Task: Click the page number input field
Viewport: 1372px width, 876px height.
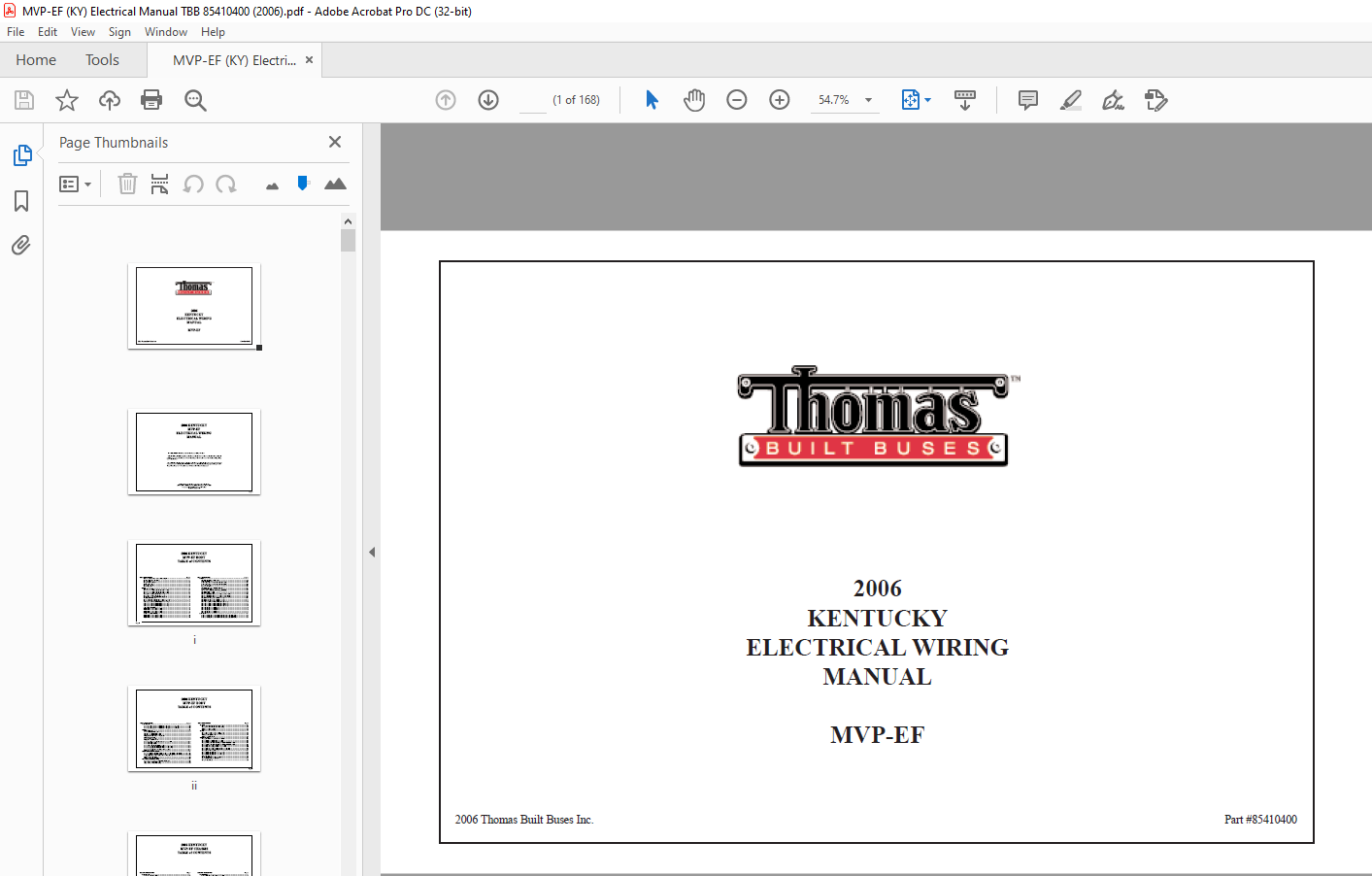Action: pyautogui.click(x=533, y=100)
